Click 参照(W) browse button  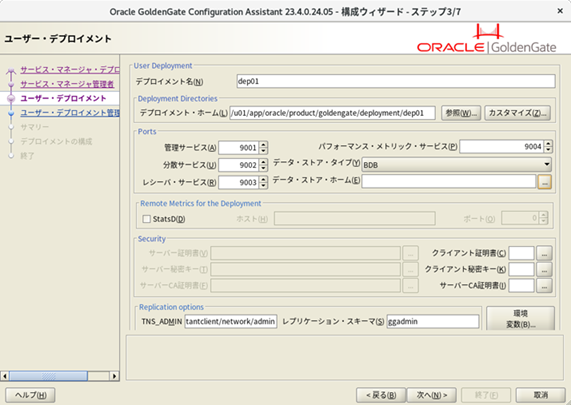(x=461, y=113)
